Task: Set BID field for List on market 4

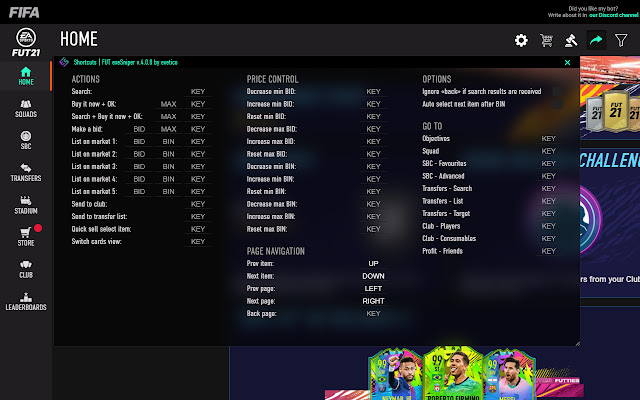Action: 139,179
